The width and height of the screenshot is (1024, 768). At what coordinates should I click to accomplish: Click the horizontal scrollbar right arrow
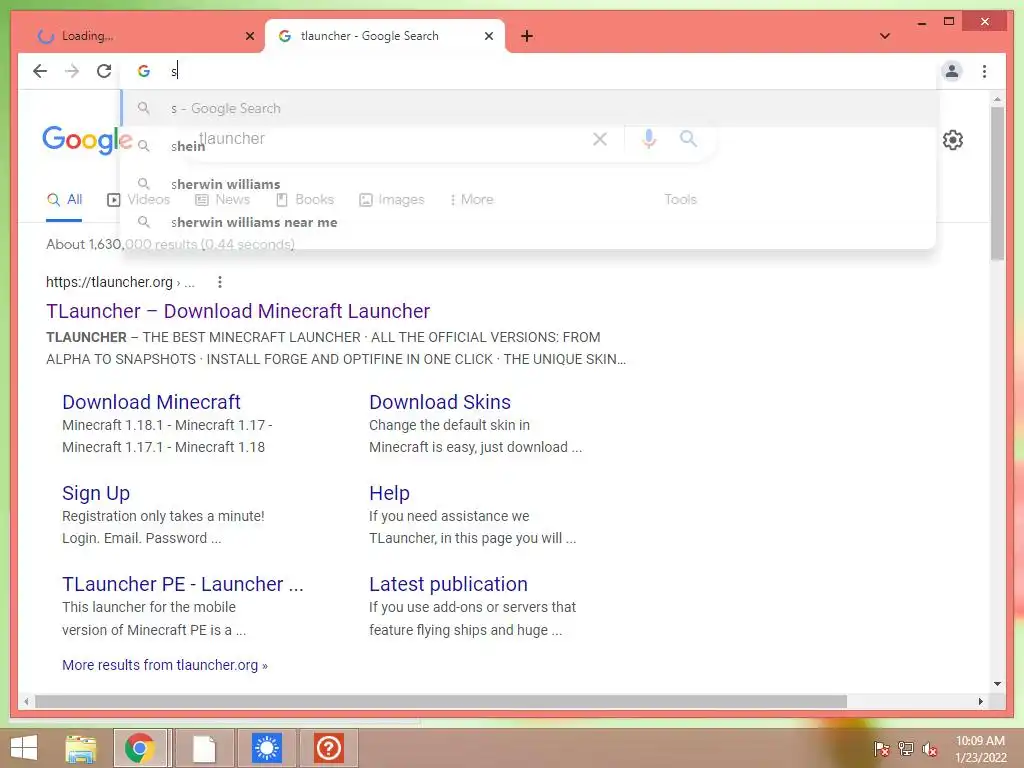(980, 701)
